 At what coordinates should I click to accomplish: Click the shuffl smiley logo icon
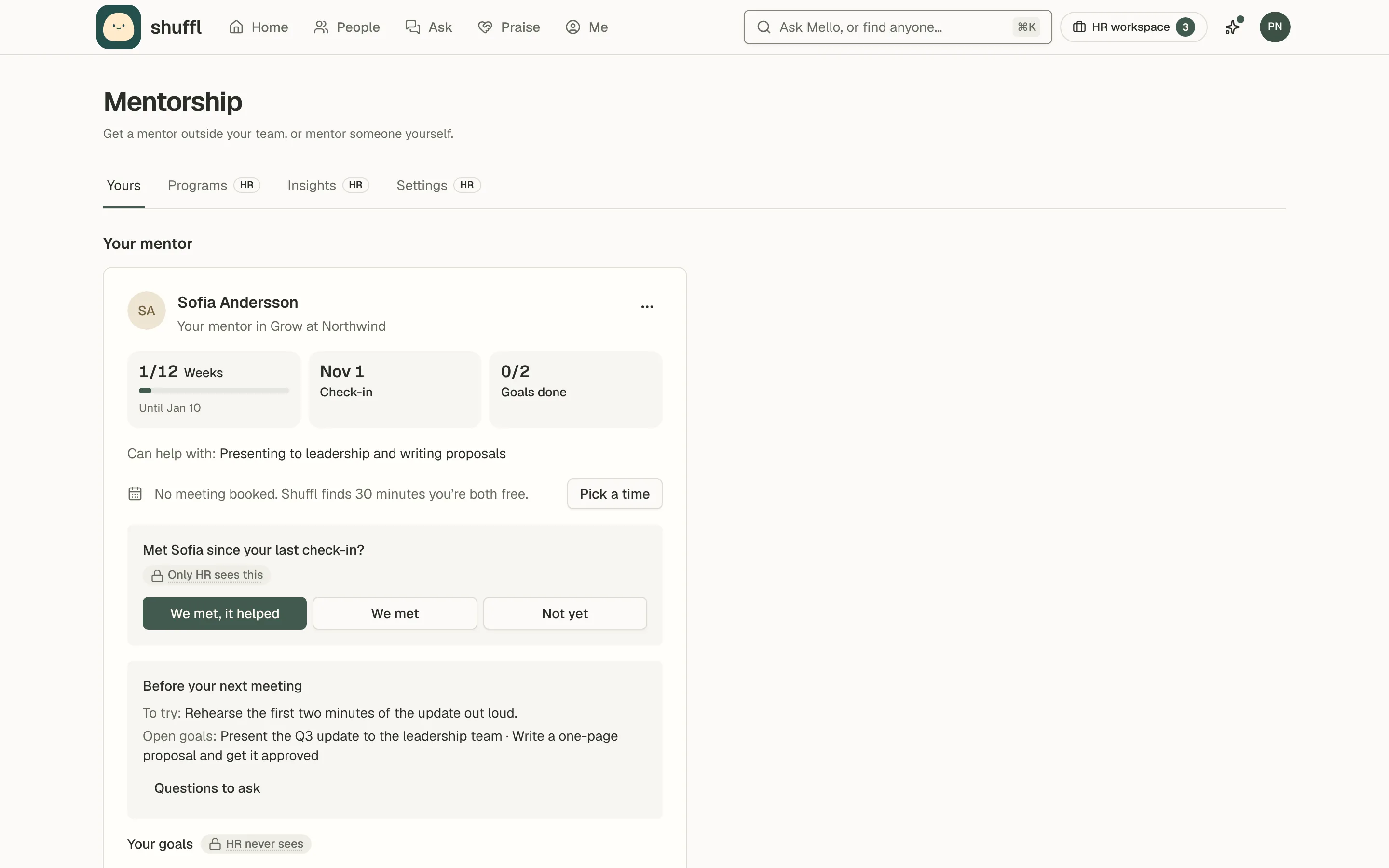pos(118,27)
